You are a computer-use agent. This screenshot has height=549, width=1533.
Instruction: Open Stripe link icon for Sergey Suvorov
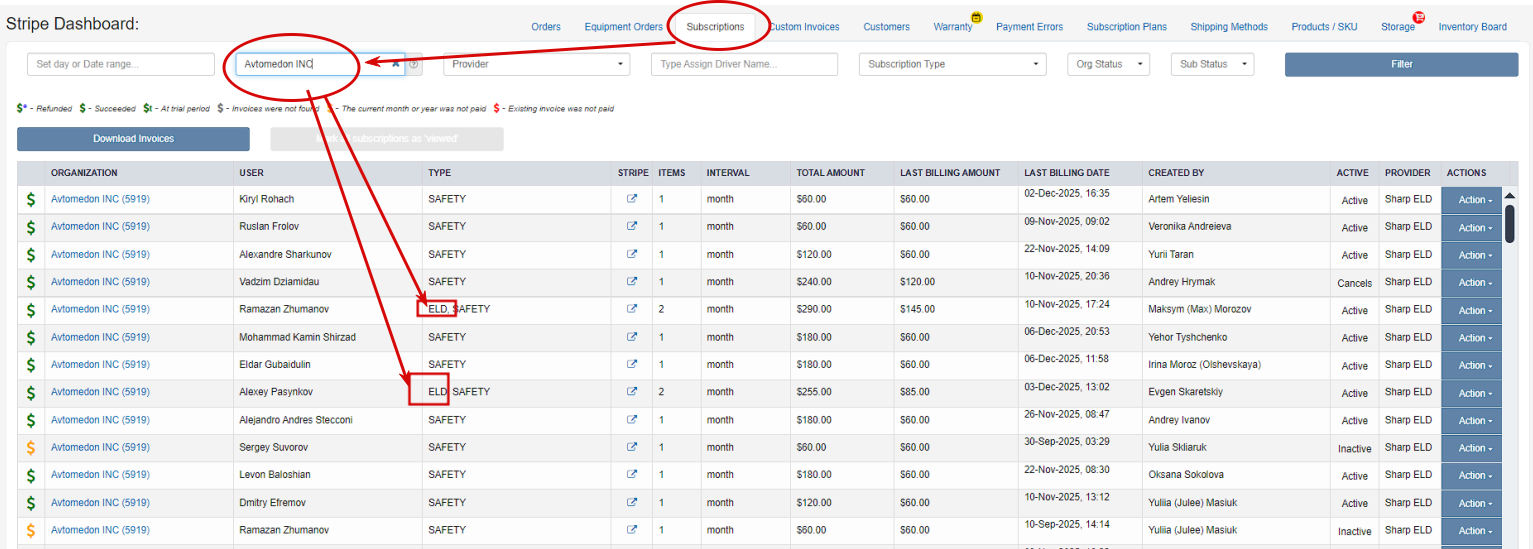pos(632,447)
